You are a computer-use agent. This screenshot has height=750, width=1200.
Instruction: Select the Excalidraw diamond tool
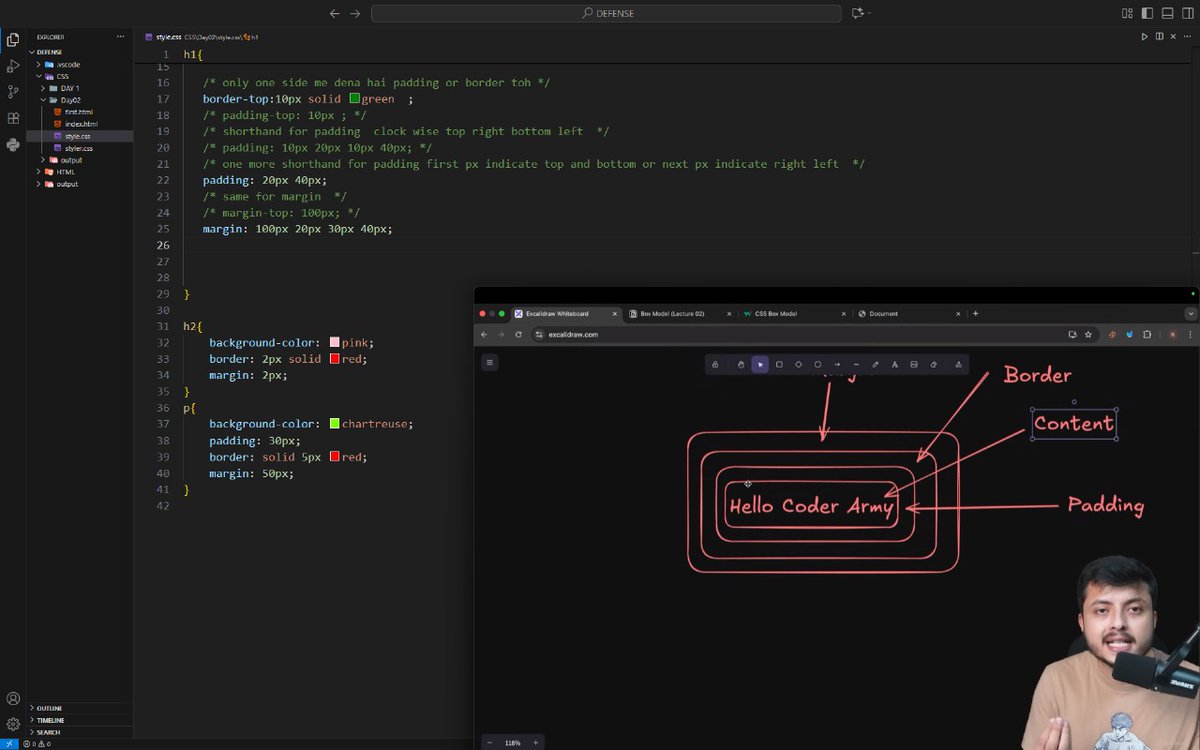tap(799, 365)
